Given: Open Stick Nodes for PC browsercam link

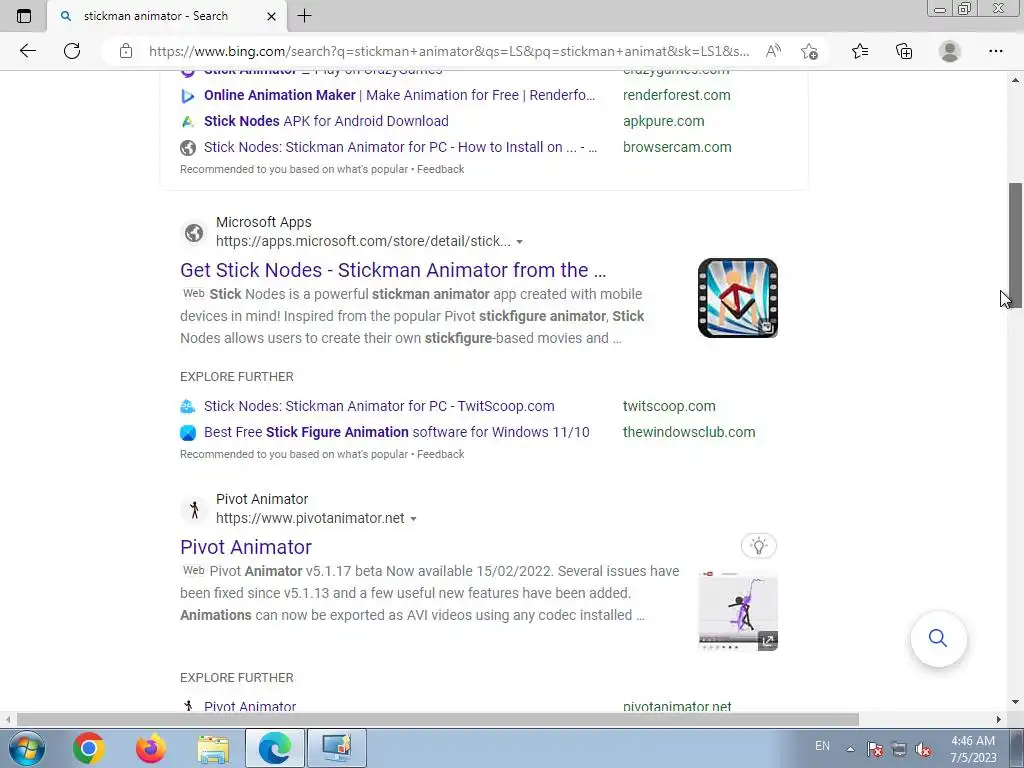Looking at the screenshot, I should pos(400,148).
